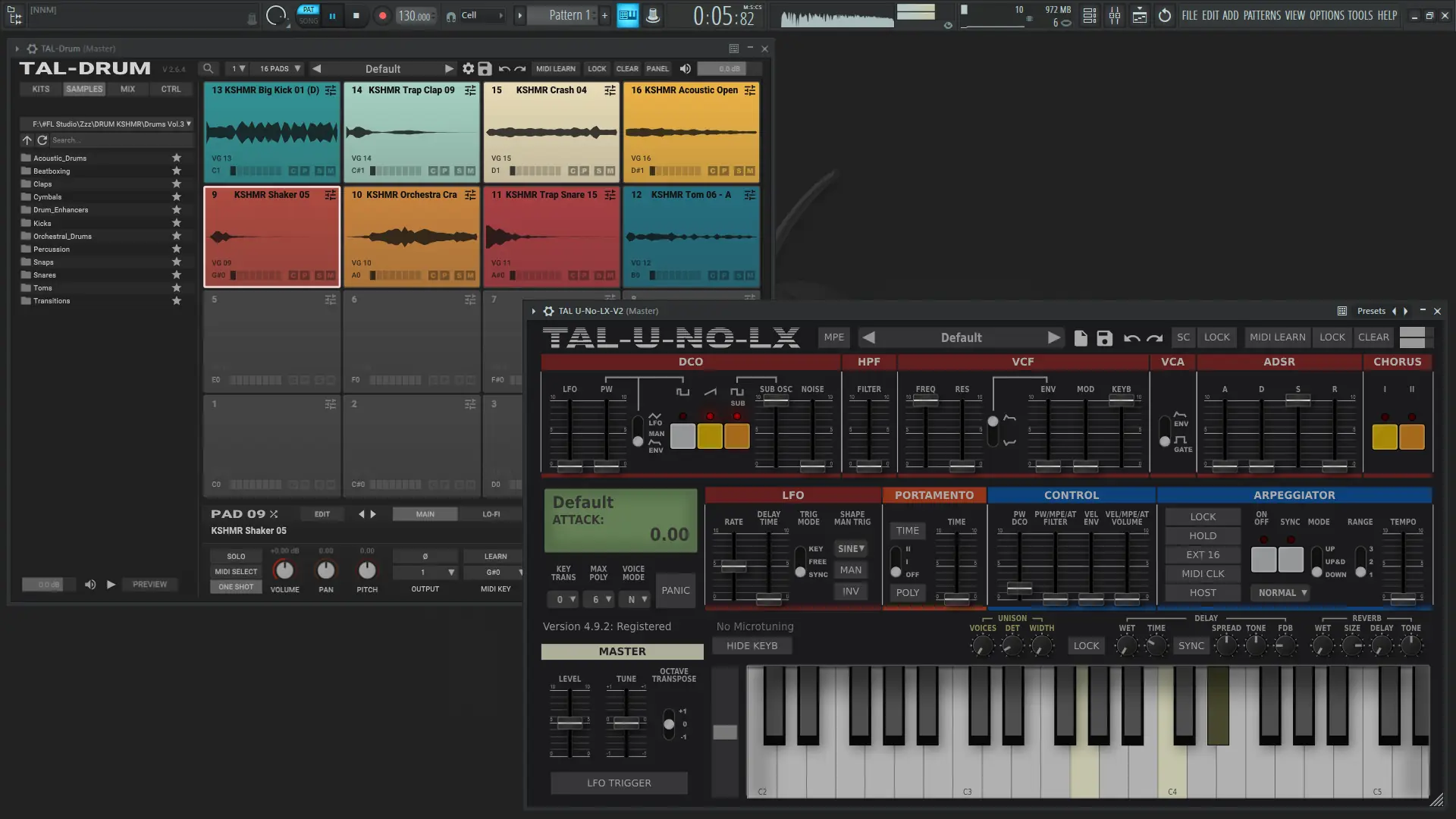Enable the ONE SHOT option for pad

pos(236,587)
